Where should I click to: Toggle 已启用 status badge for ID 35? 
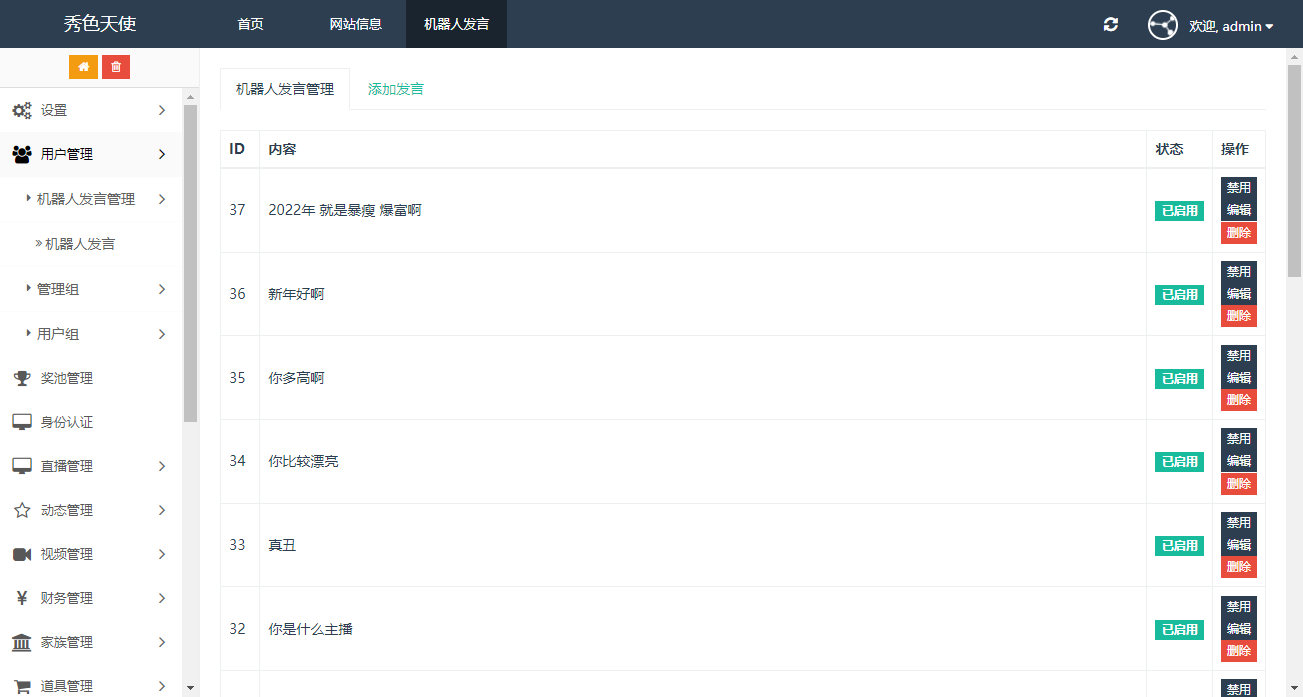(x=1179, y=379)
